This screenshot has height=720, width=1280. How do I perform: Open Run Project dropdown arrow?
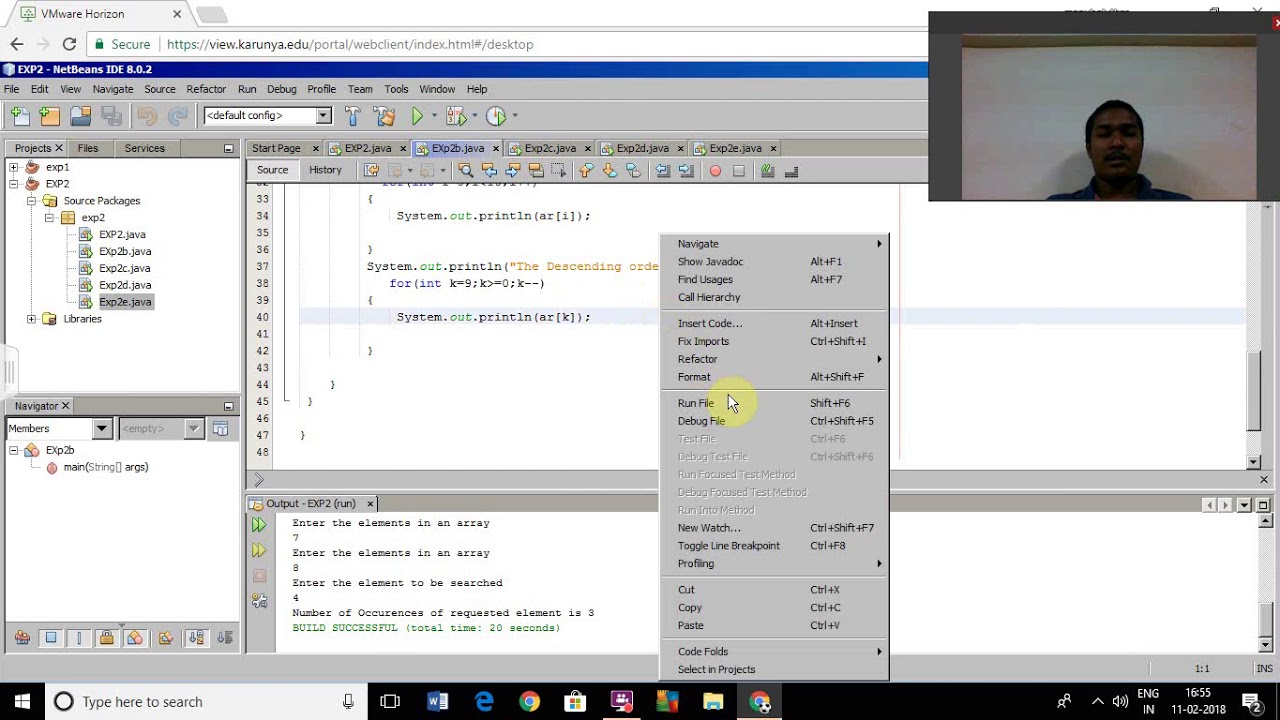click(434, 116)
